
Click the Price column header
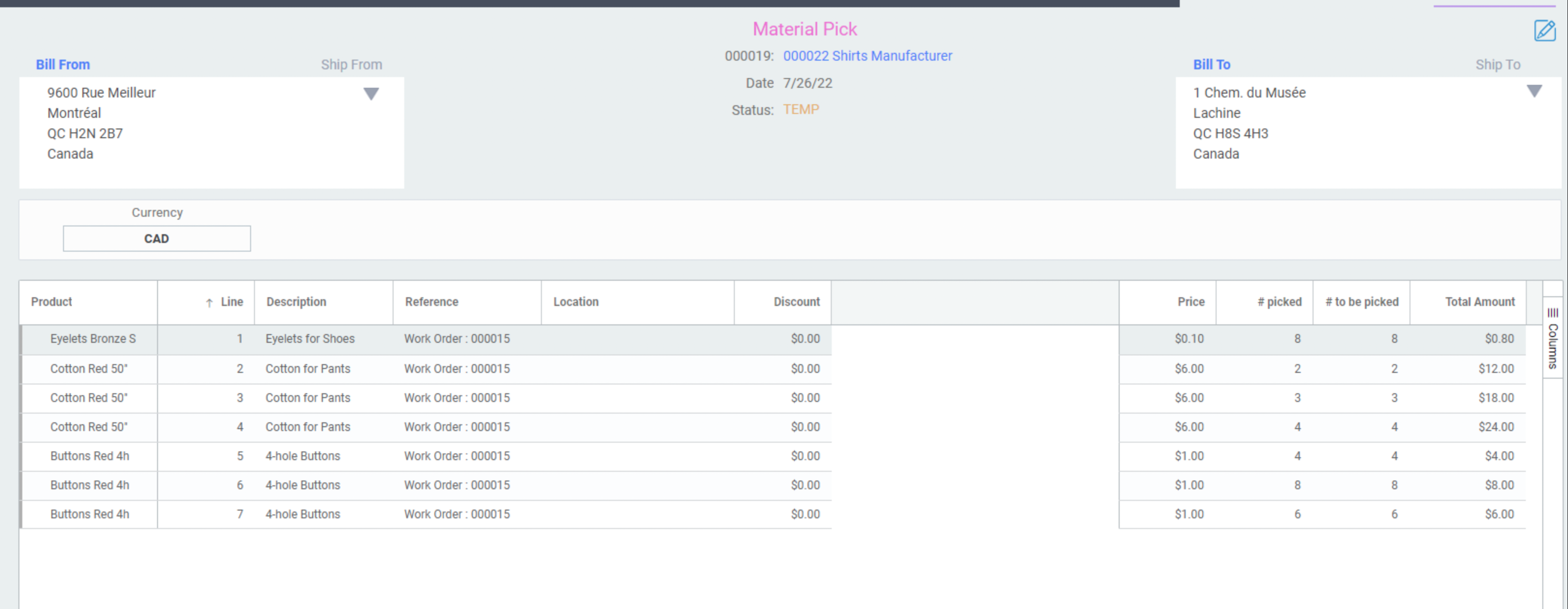(1190, 302)
